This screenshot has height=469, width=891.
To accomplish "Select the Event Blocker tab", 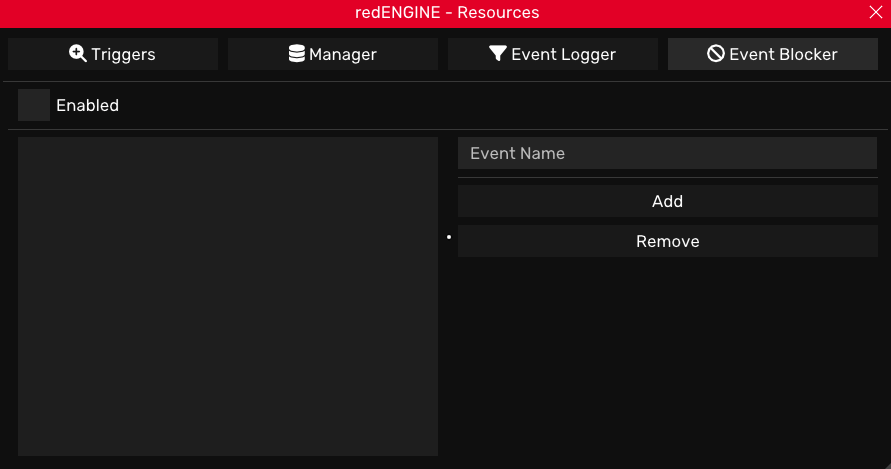I will [772, 54].
